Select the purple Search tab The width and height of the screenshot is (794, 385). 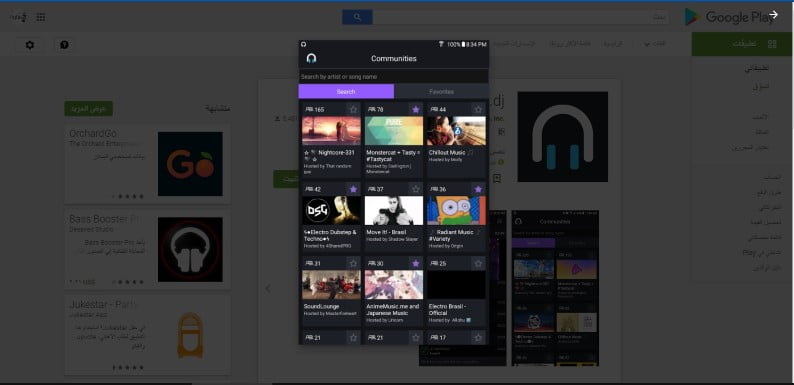pyautogui.click(x=346, y=92)
